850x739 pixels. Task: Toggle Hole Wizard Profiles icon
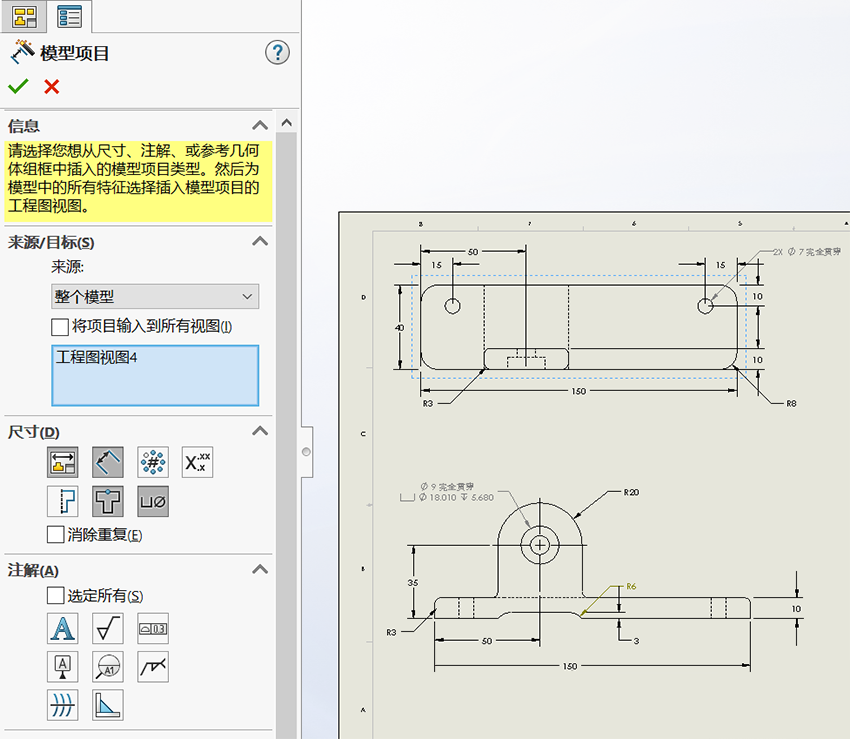62,502
